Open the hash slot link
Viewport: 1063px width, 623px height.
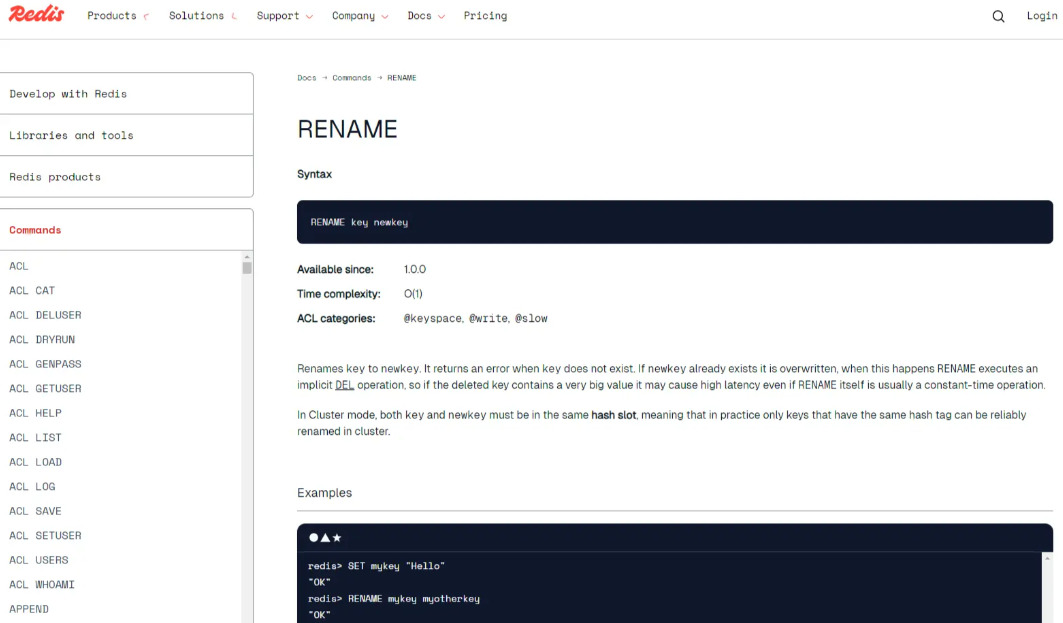click(614, 415)
